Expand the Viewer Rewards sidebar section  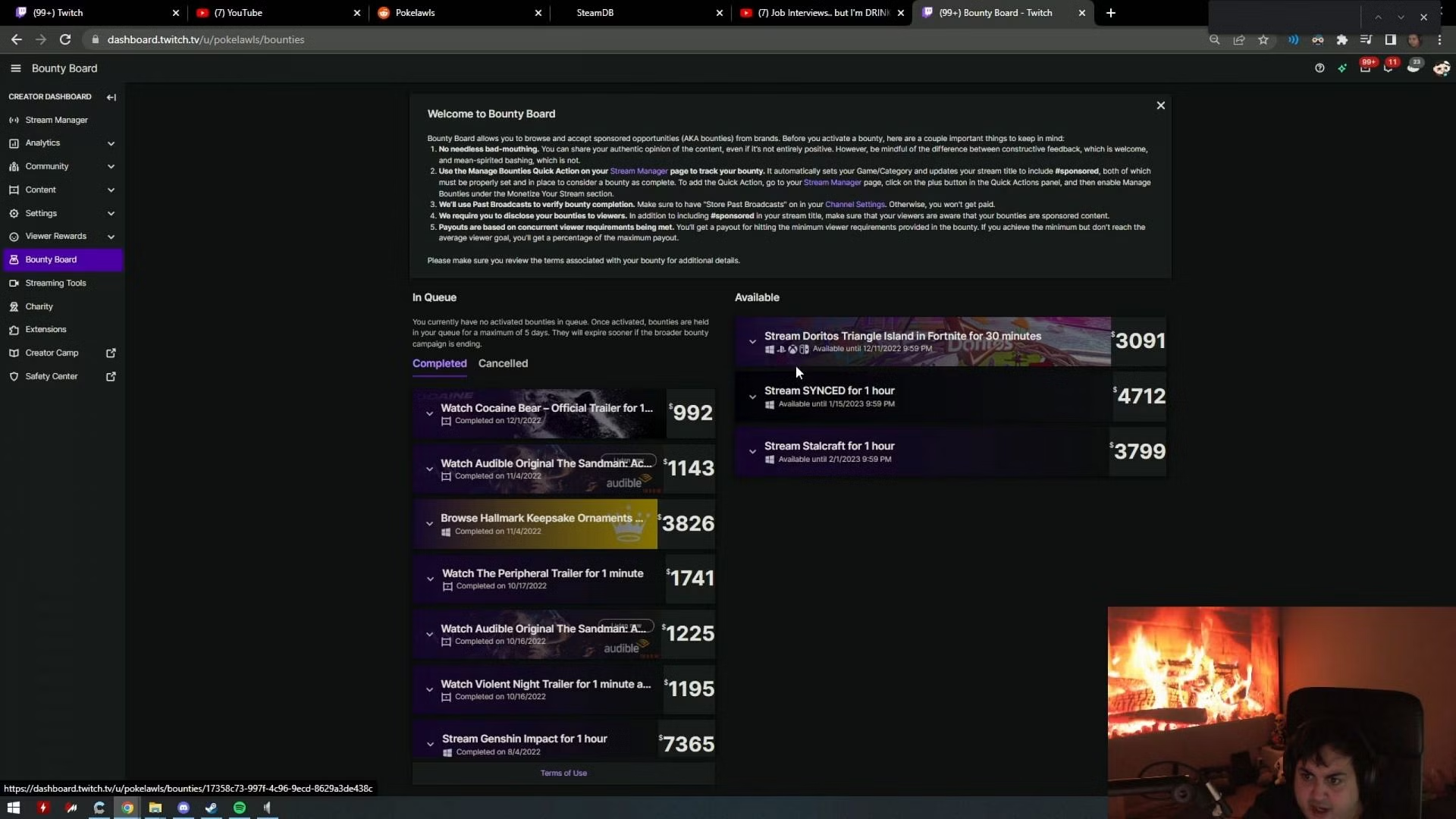111,237
